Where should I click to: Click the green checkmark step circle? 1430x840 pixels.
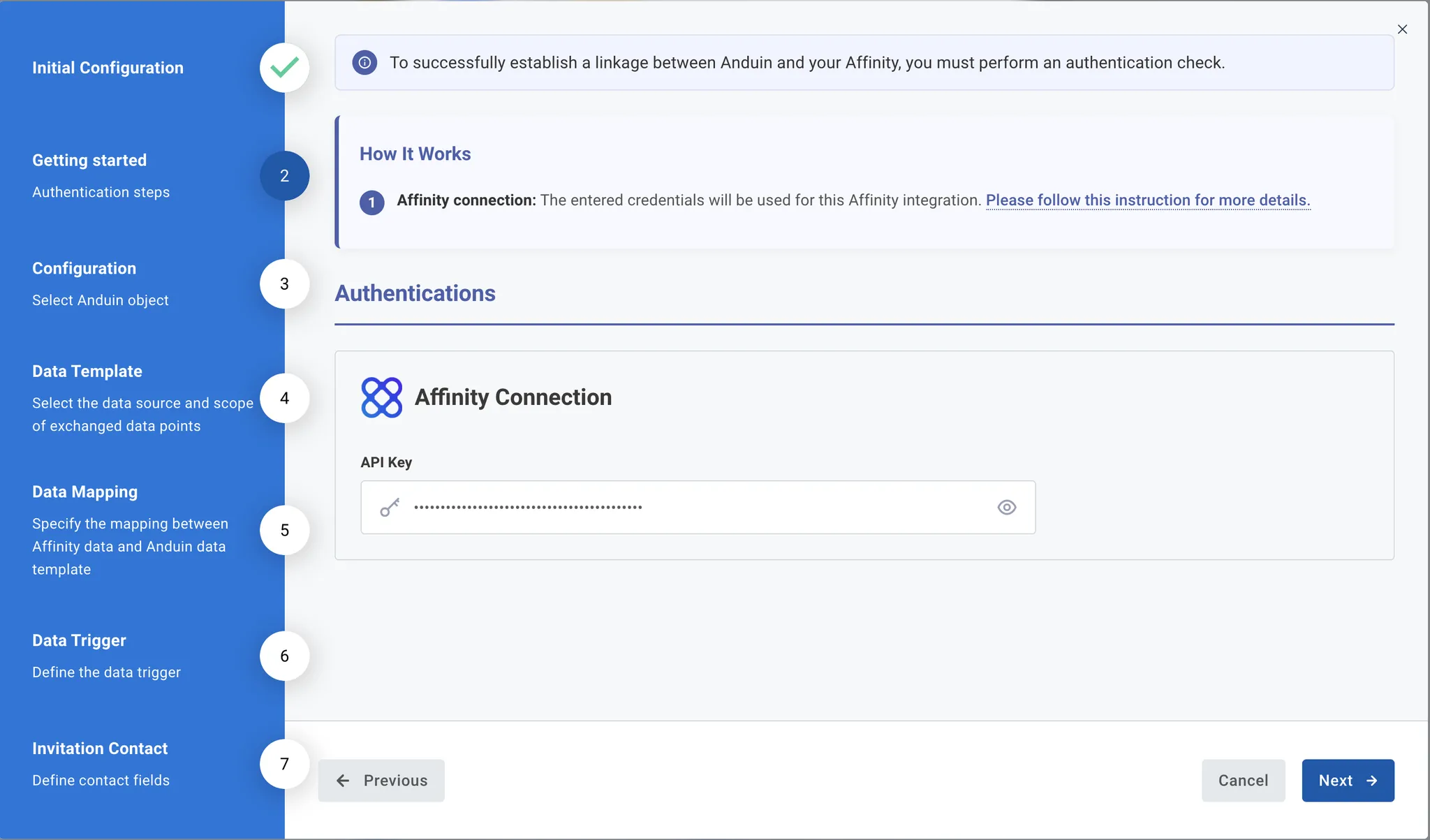284,68
